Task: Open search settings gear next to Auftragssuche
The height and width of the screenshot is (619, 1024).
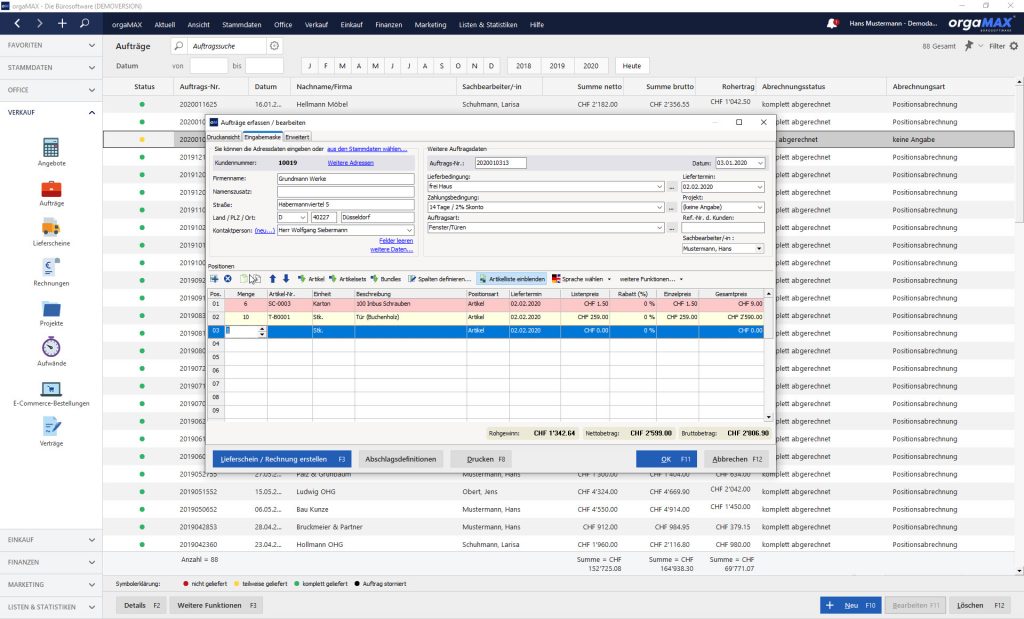Action: click(x=274, y=46)
